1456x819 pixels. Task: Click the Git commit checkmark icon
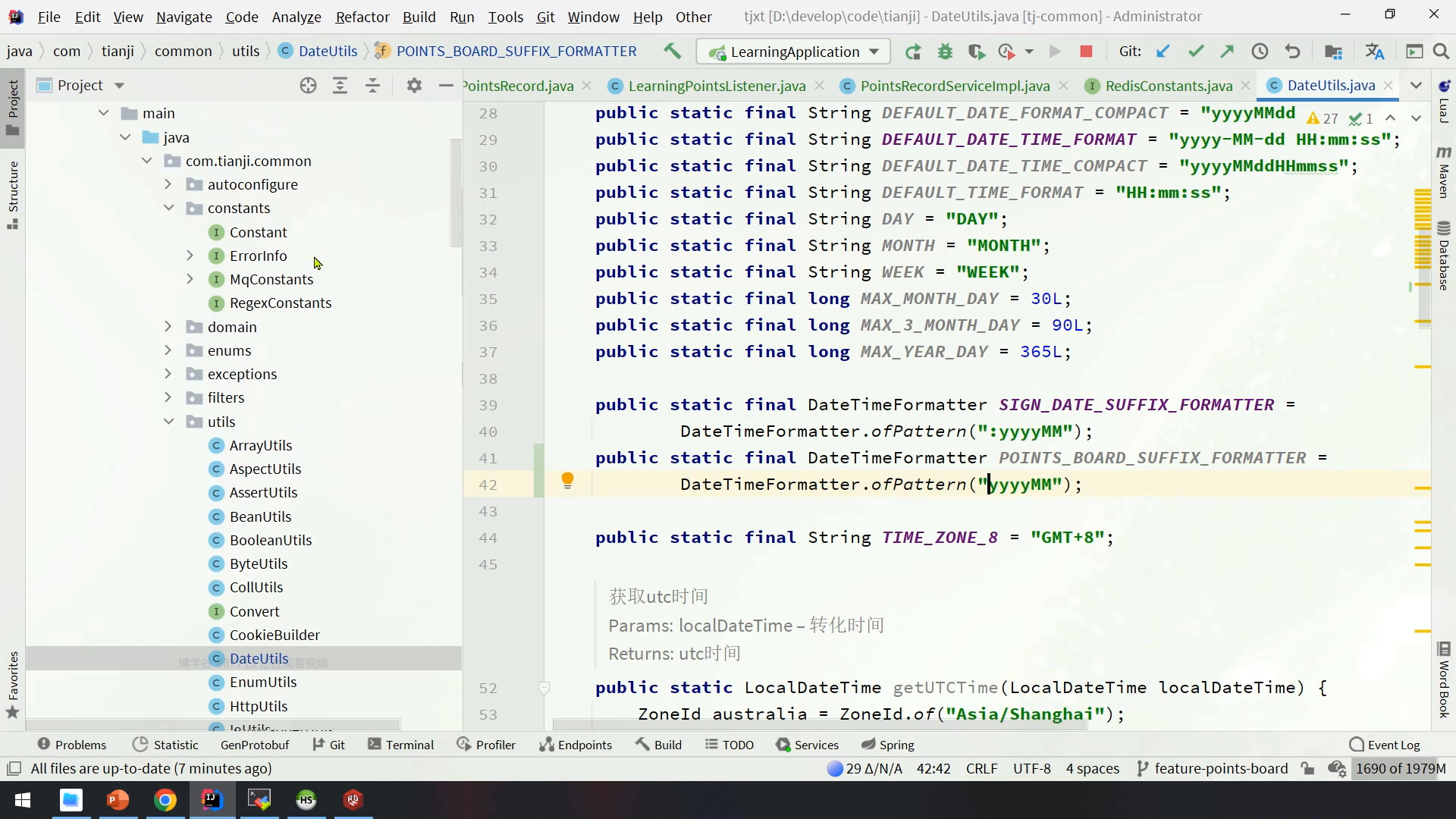coord(1196,52)
